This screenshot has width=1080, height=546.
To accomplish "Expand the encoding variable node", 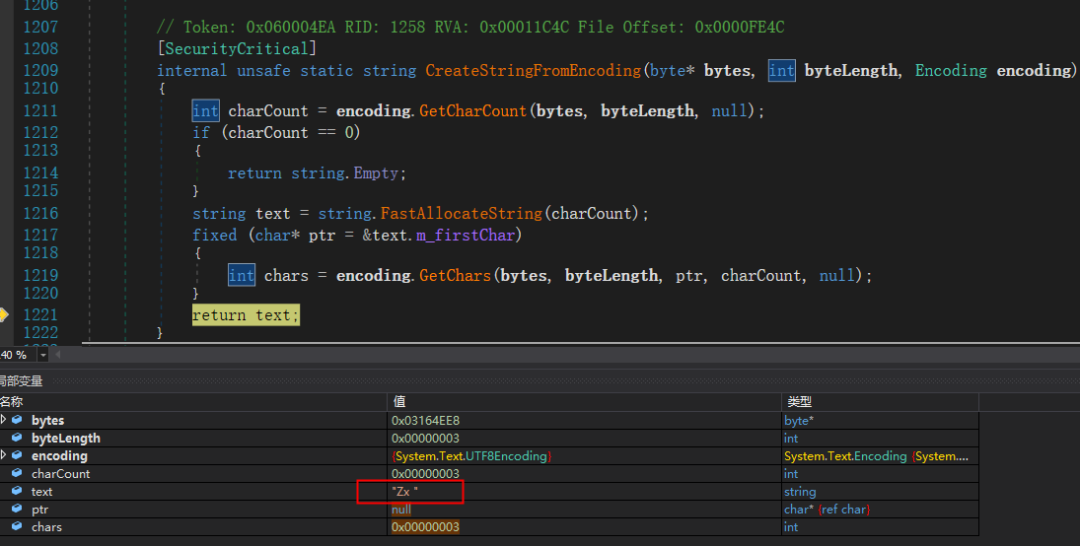I will tap(4, 456).
